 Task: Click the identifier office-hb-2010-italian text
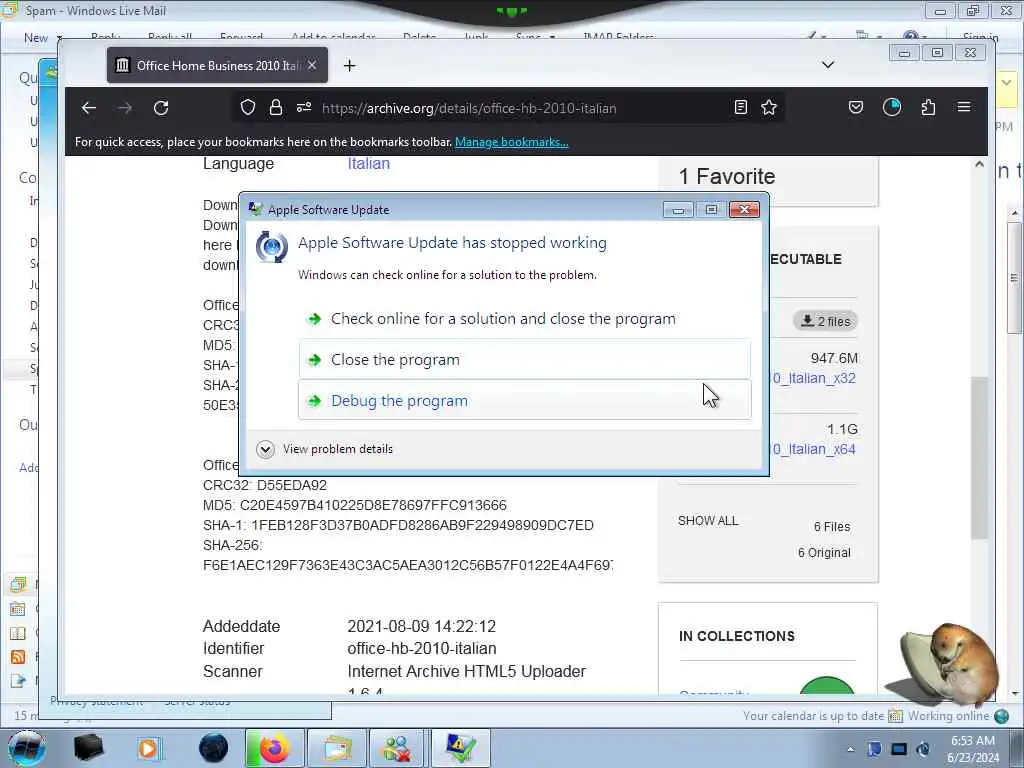click(x=422, y=648)
